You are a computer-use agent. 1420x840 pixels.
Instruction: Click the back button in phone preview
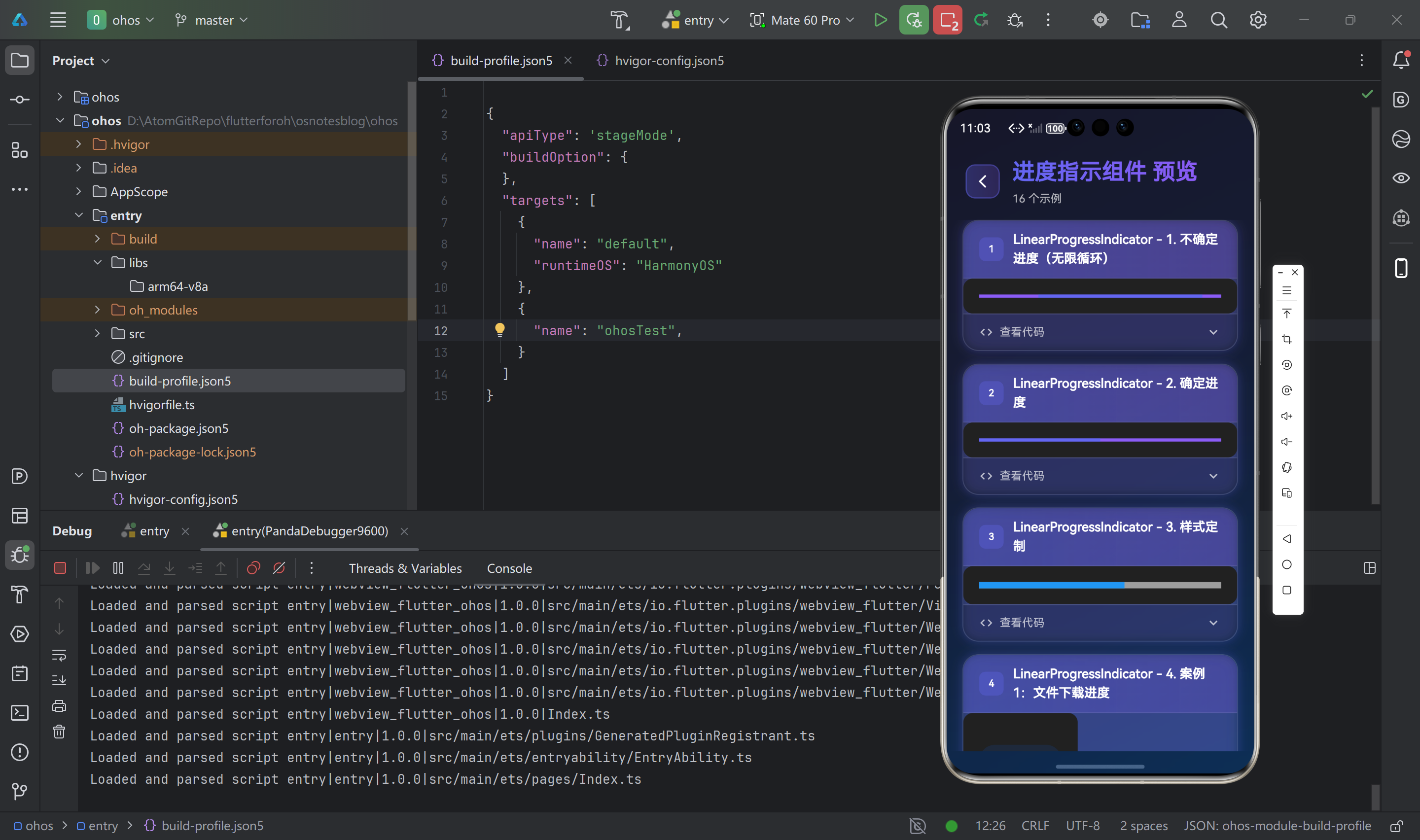click(982, 181)
